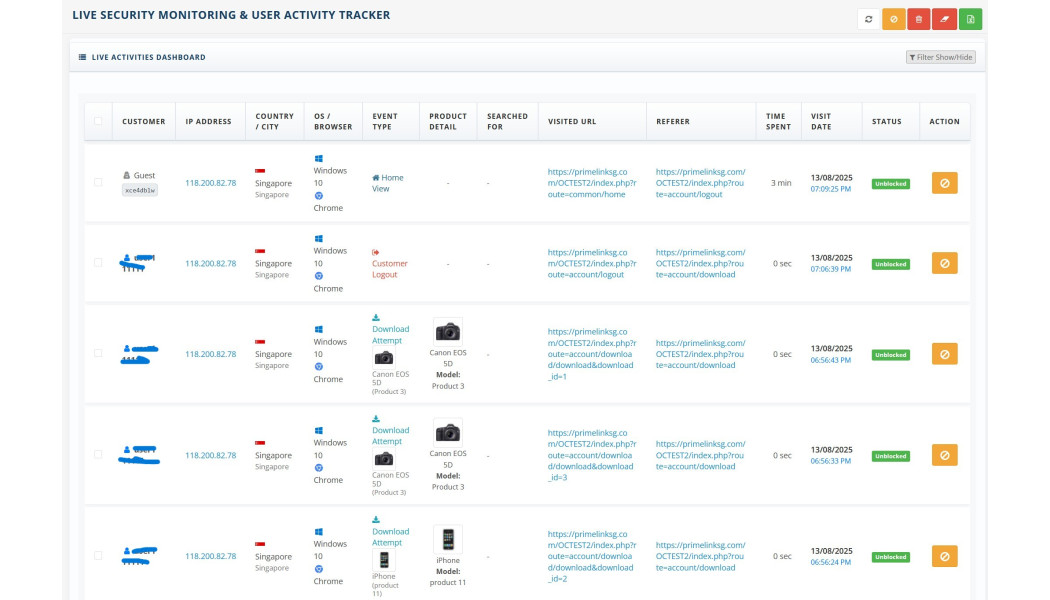
Task: Click Download Attempt in the 06:56:43 PM row
Action: tap(390, 335)
